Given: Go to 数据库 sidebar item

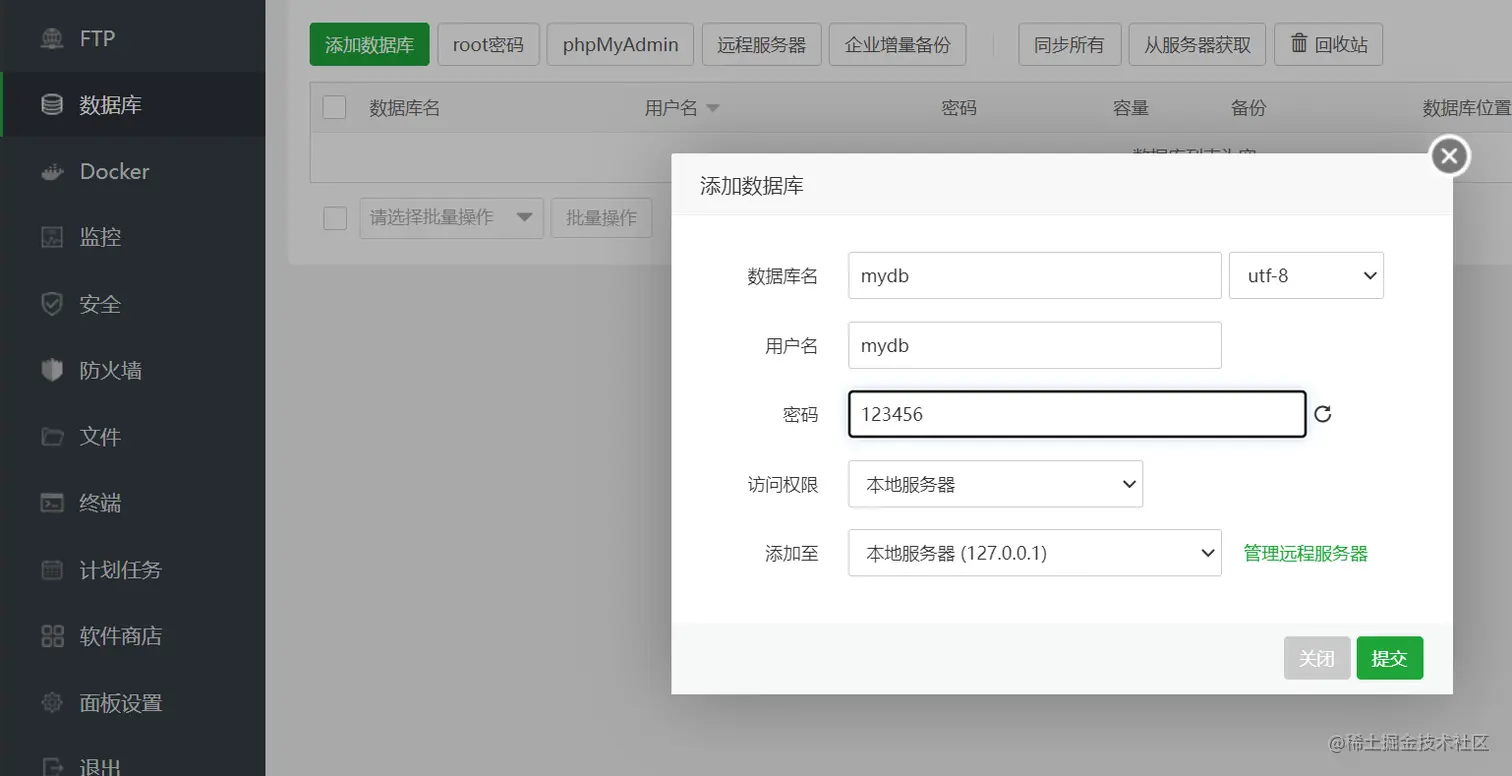Looking at the screenshot, I should point(133,104).
